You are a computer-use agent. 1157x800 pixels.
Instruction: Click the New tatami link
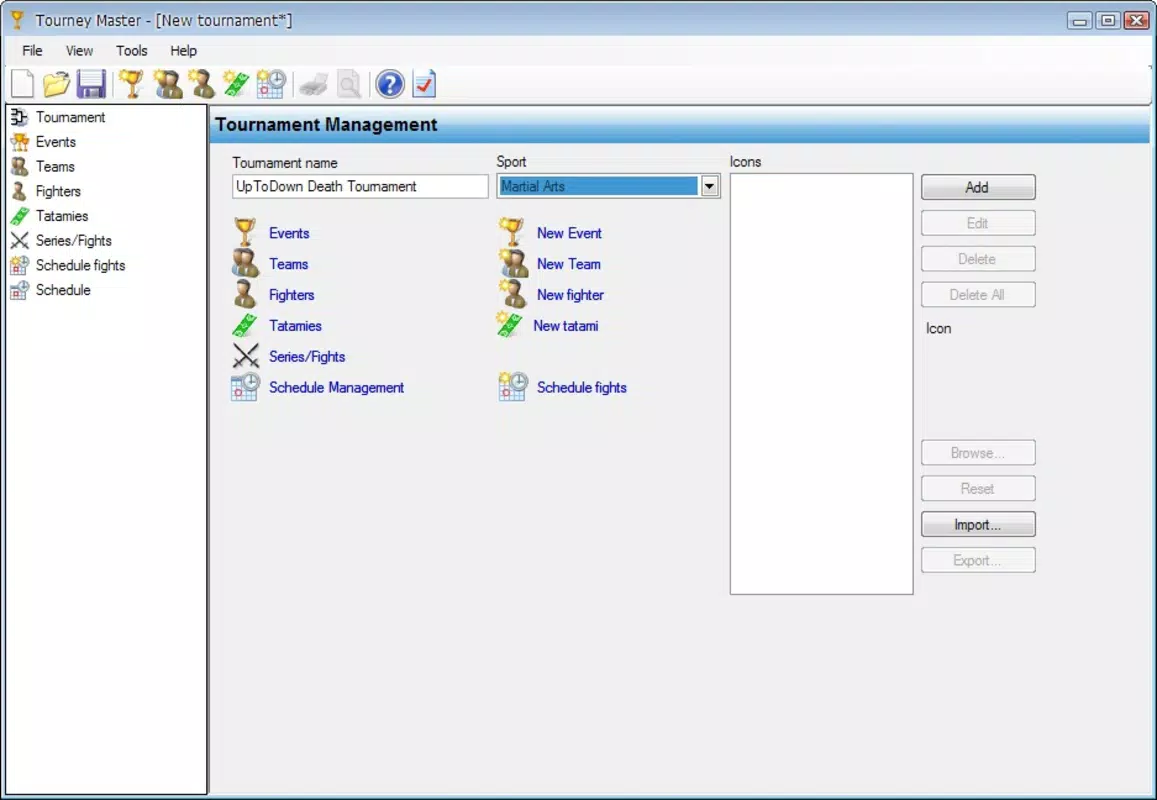pos(565,326)
